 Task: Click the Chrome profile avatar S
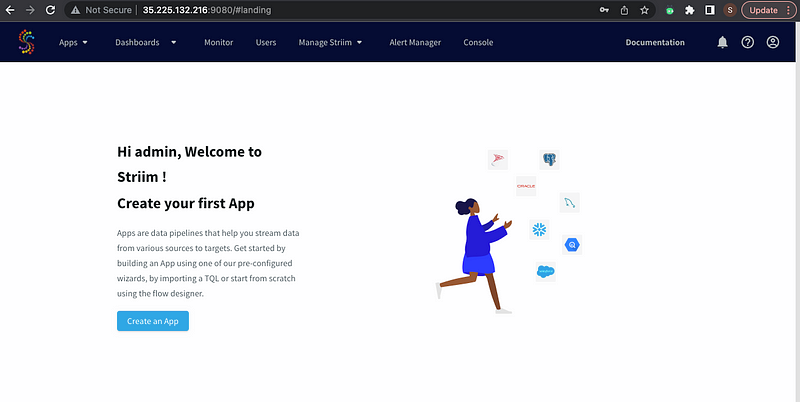click(x=730, y=10)
